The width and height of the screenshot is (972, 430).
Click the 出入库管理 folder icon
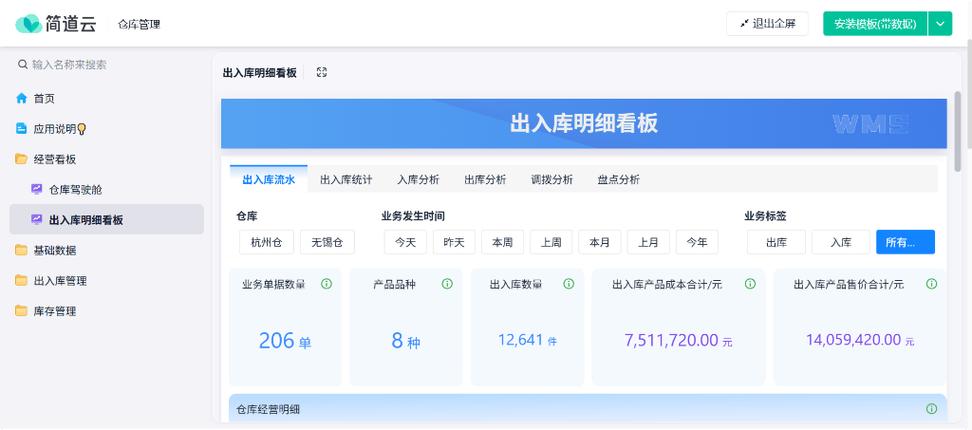click(22, 281)
